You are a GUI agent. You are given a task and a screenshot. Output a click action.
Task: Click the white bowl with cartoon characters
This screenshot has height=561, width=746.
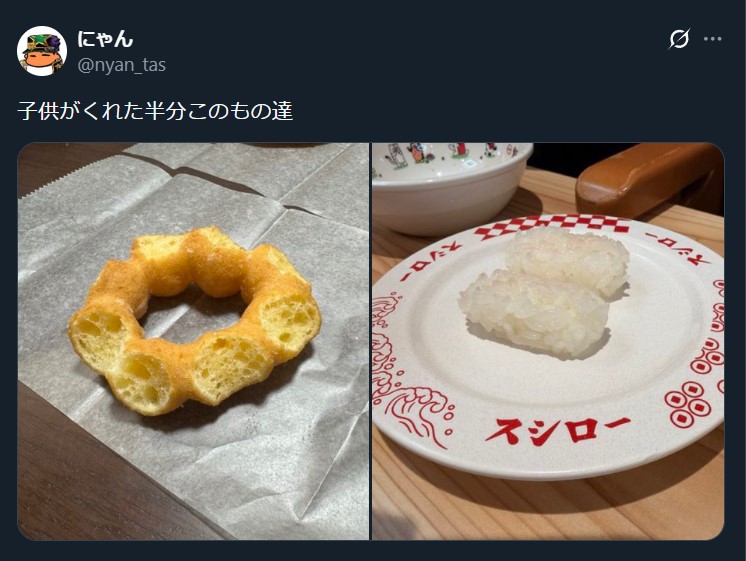tap(452, 188)
